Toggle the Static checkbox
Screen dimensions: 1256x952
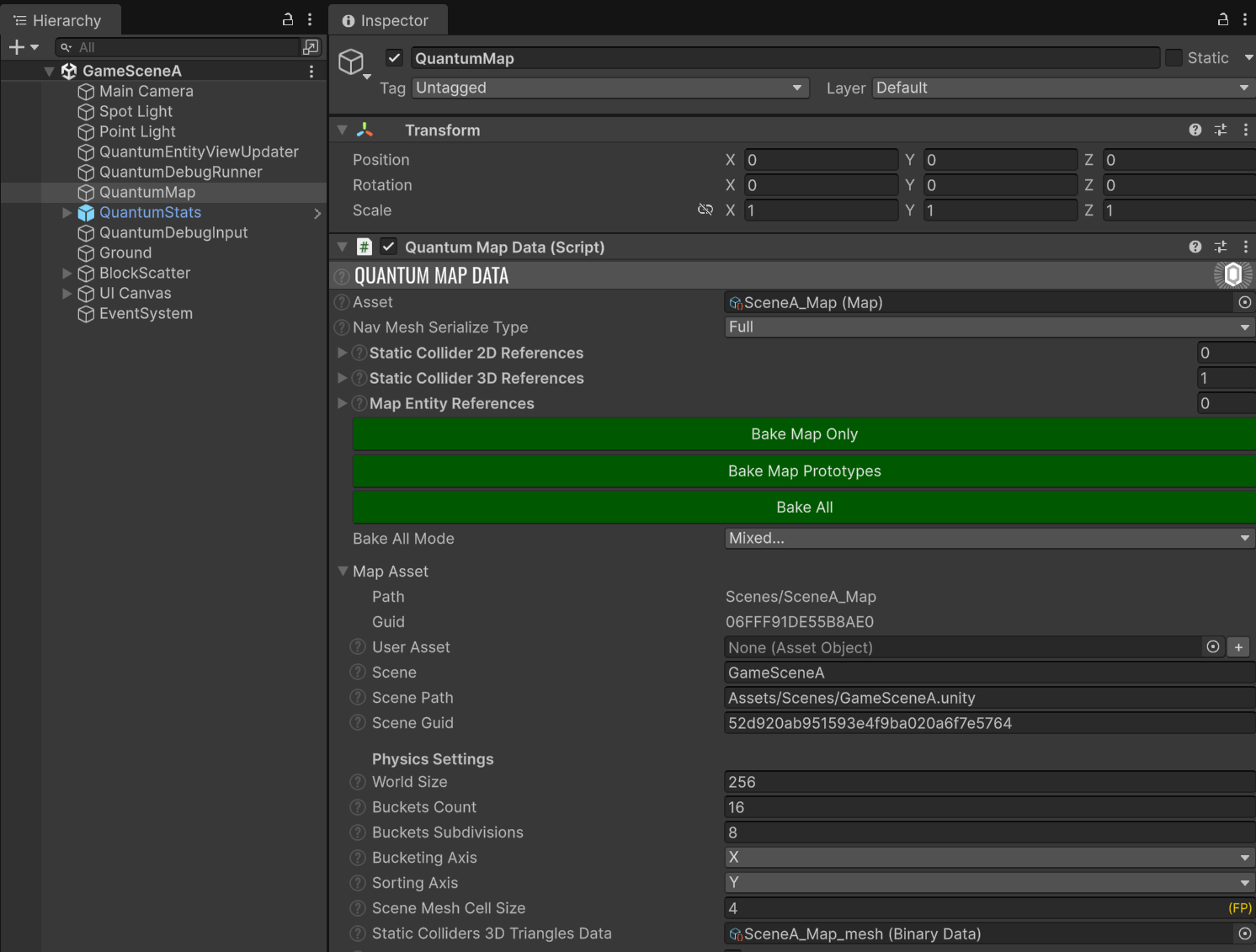[x=1174, y=58]
